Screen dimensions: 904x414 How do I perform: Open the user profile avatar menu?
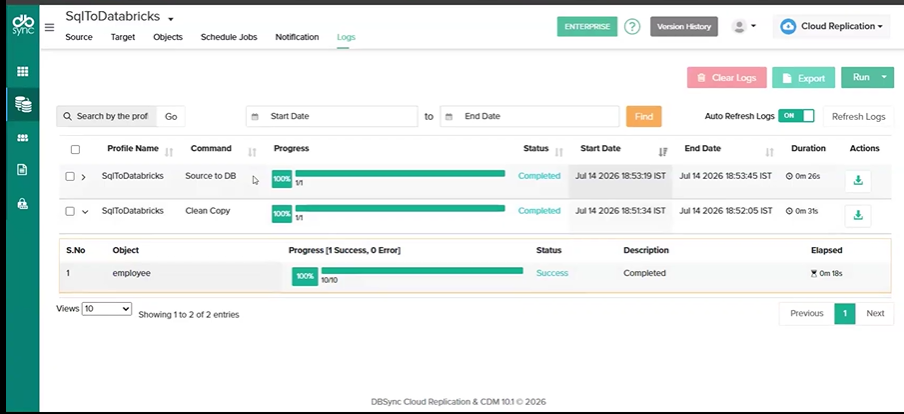(744, 26)
